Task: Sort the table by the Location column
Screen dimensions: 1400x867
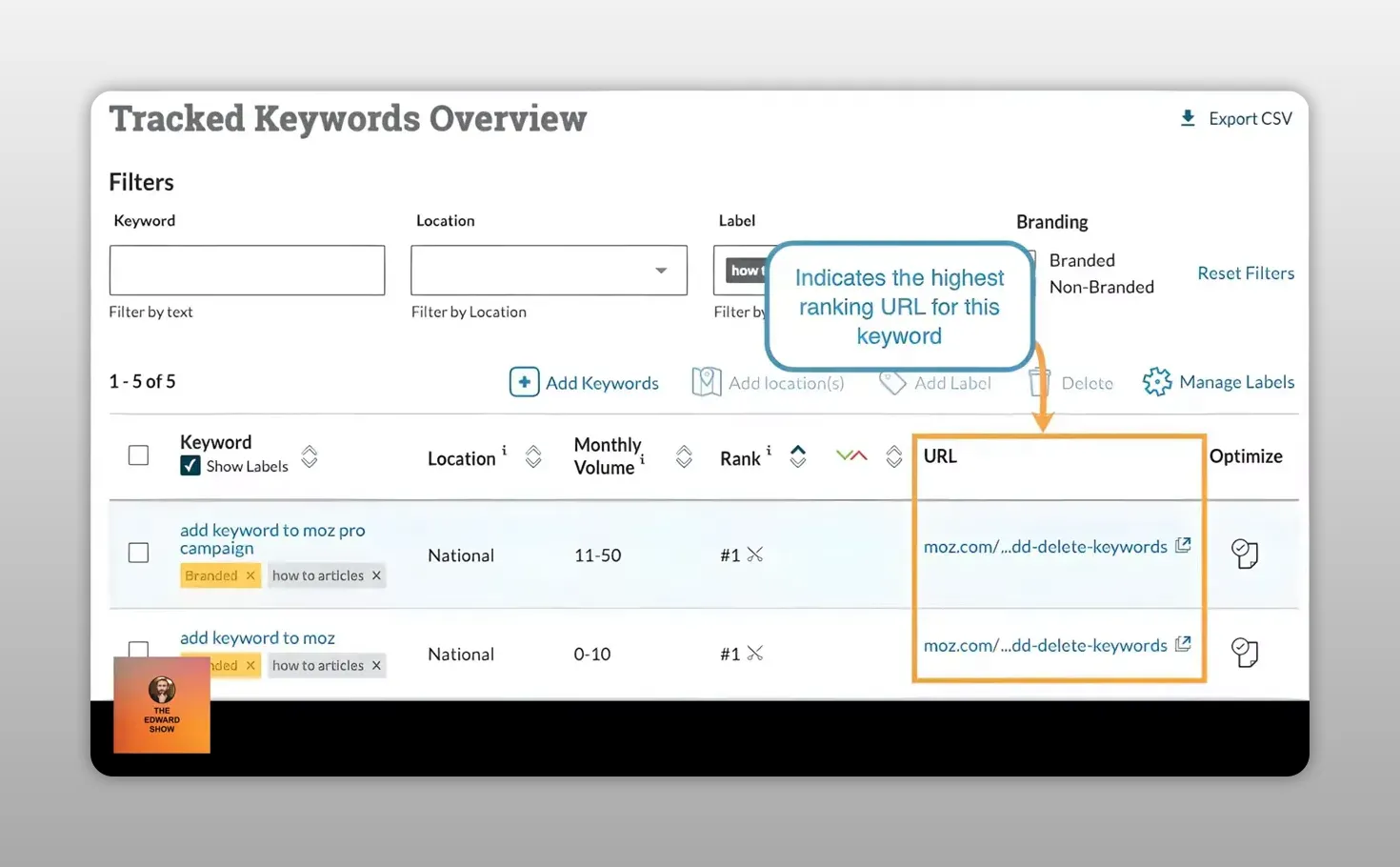Action: tap(533, 456)
